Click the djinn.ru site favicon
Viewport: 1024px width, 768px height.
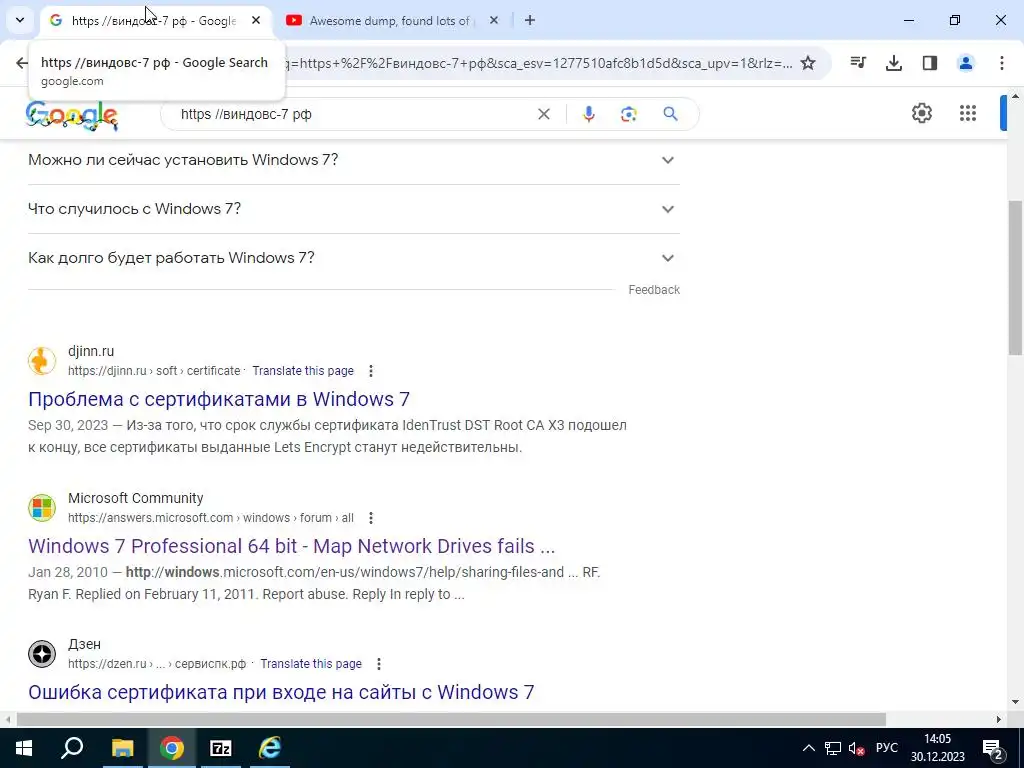click(x=42, y=361)
